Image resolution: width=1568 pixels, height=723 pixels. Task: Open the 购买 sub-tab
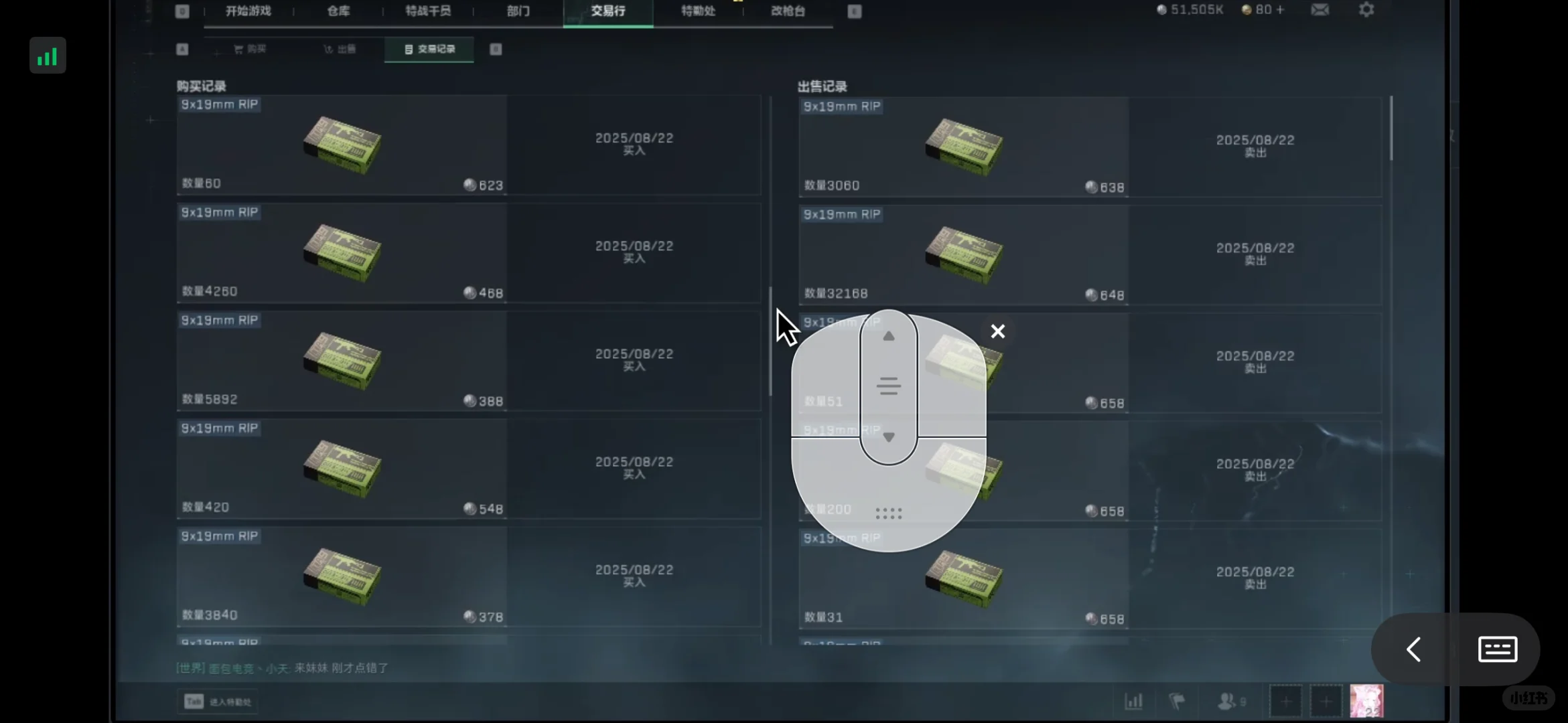click(250, 50)
